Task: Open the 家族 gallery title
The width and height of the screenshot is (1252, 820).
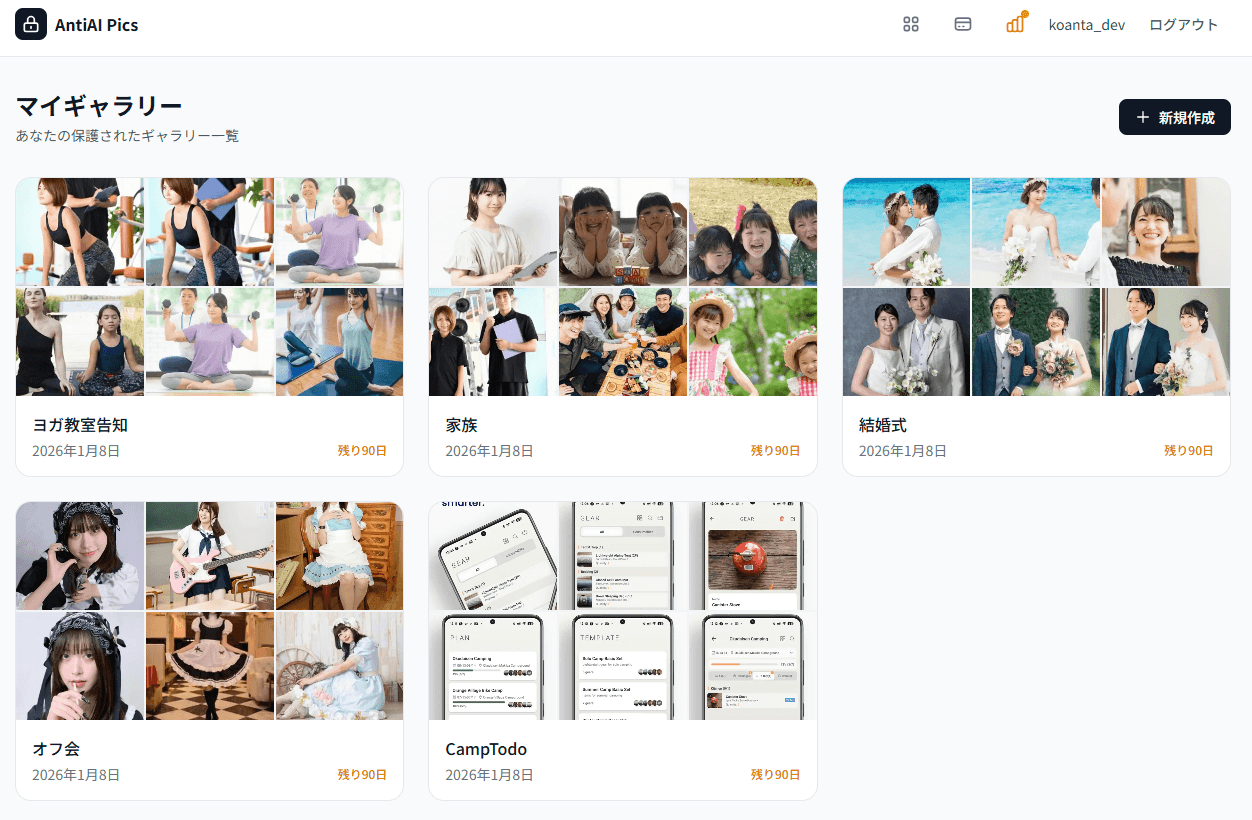Action: [461, 425]
